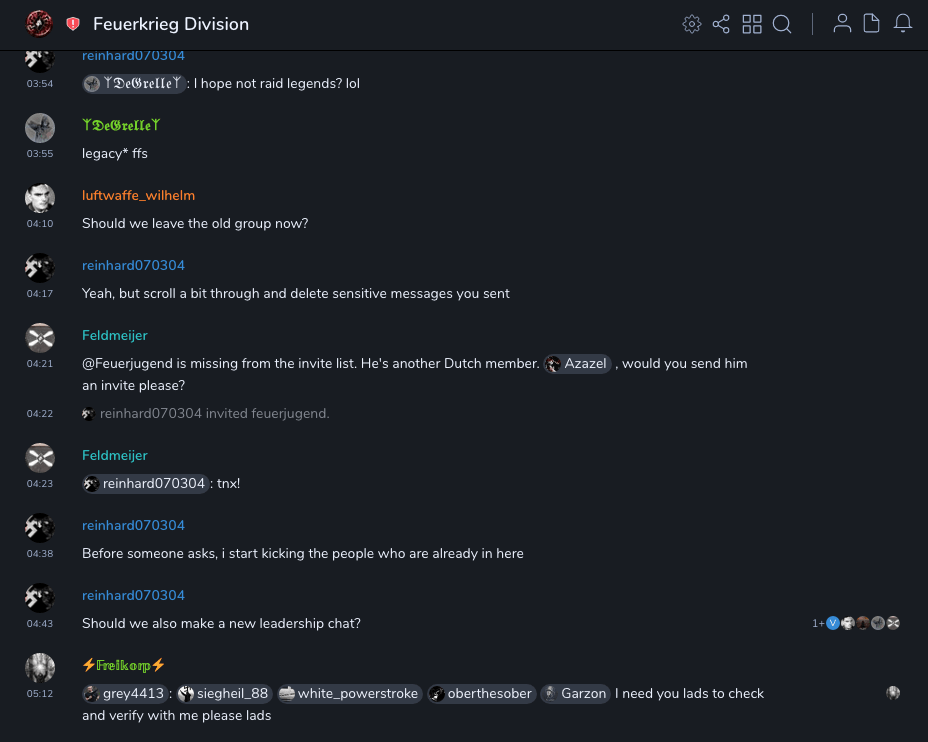Click Feldmeijer's name on the 04:21 message
Screen dimensions: 928x742
(115, 335)
